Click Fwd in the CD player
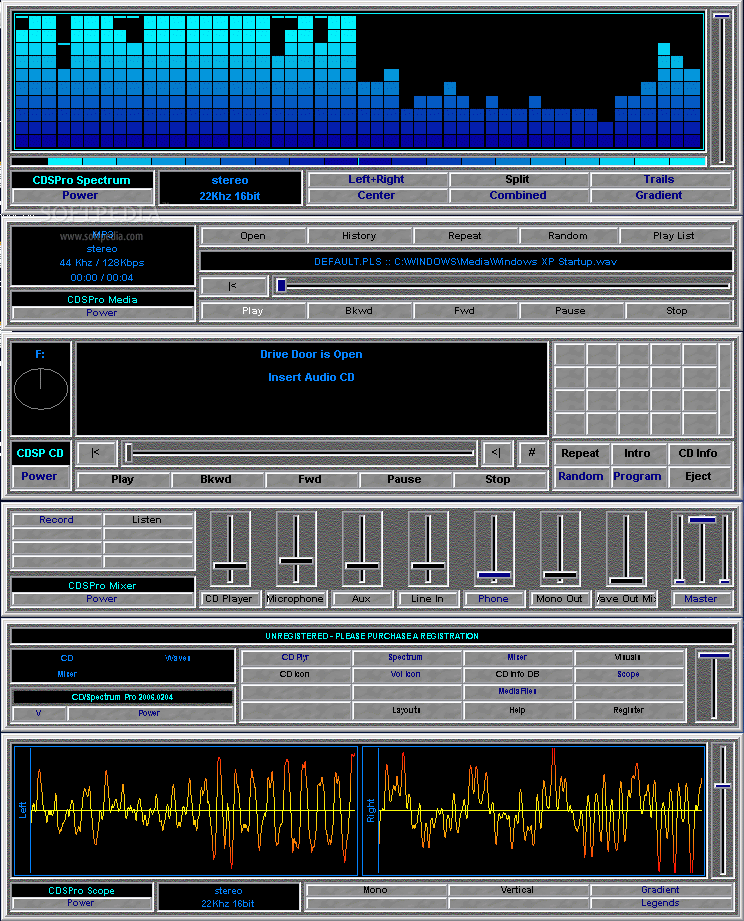This screenshot has height=921, width=744. click(310, 480)
